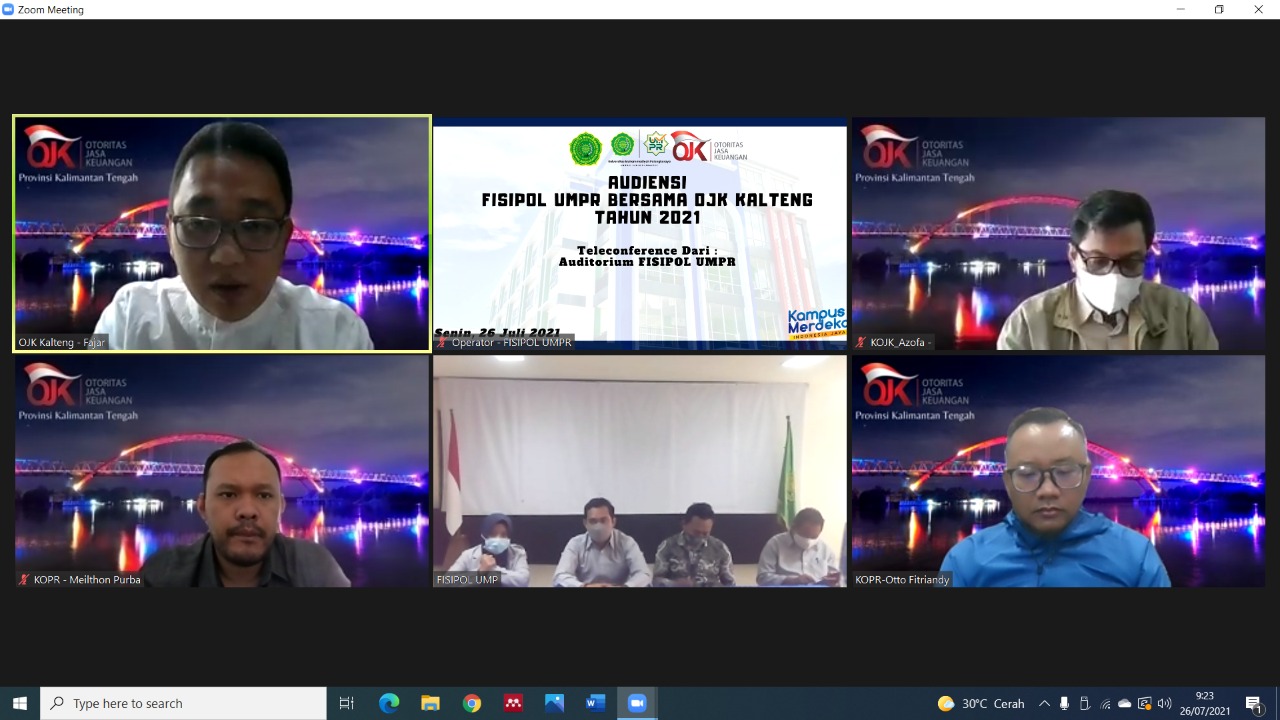
Task: Open Google Chrome from the taskbar
Action: click(x=472, y=703)
